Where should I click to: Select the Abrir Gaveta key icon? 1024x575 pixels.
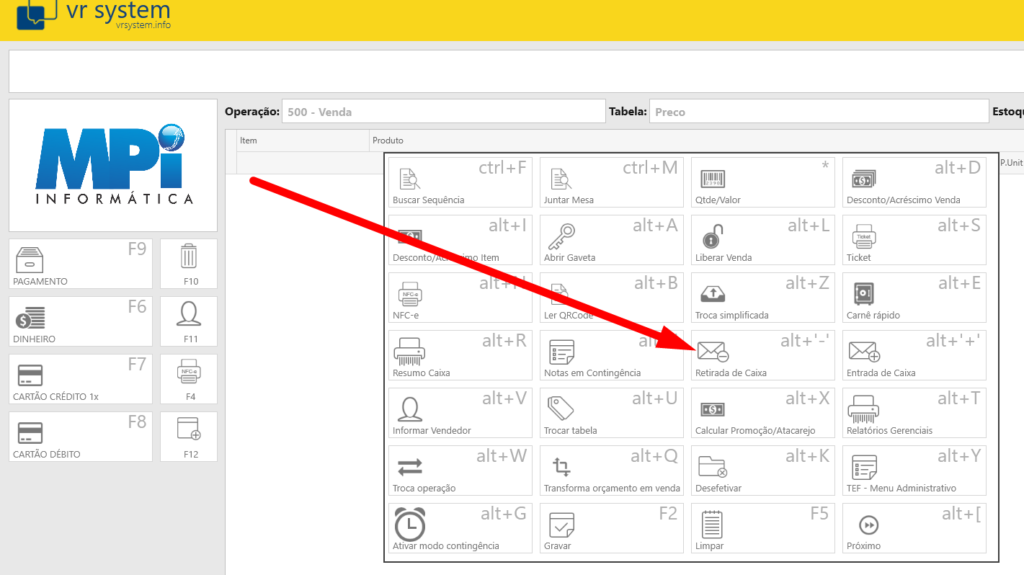(x=560, y=237)
